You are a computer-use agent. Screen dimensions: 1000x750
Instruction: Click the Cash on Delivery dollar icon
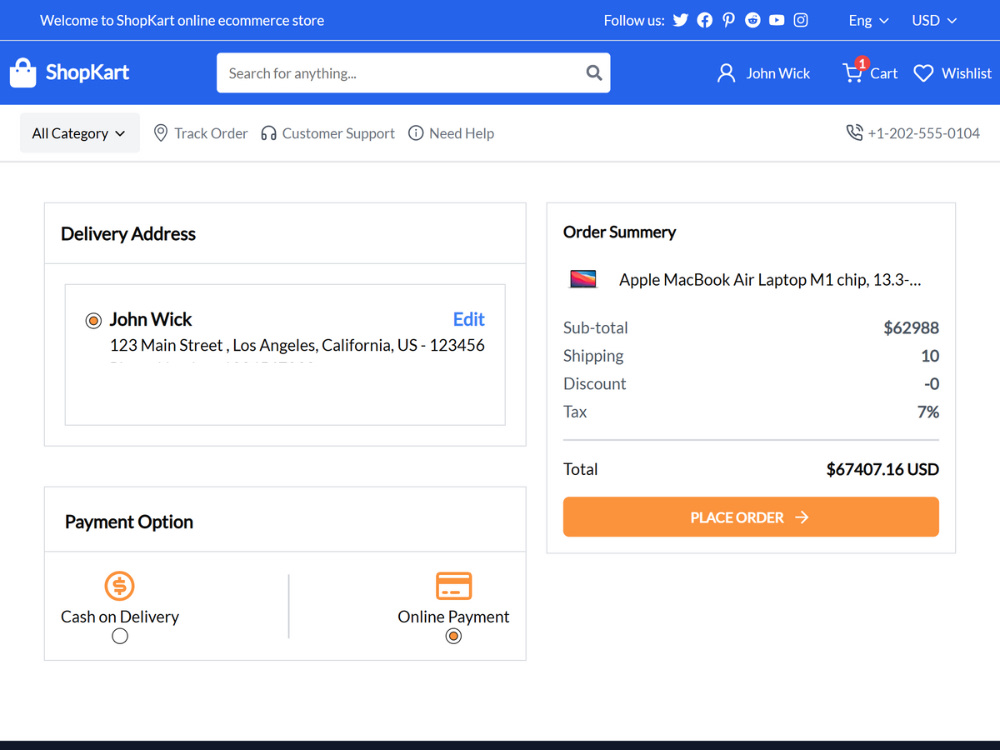coord(119,586)
